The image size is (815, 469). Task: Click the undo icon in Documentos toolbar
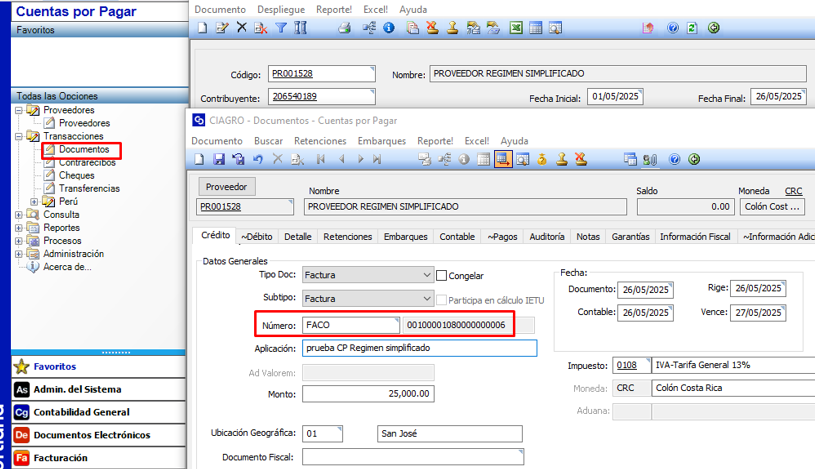tap(258, 159)
